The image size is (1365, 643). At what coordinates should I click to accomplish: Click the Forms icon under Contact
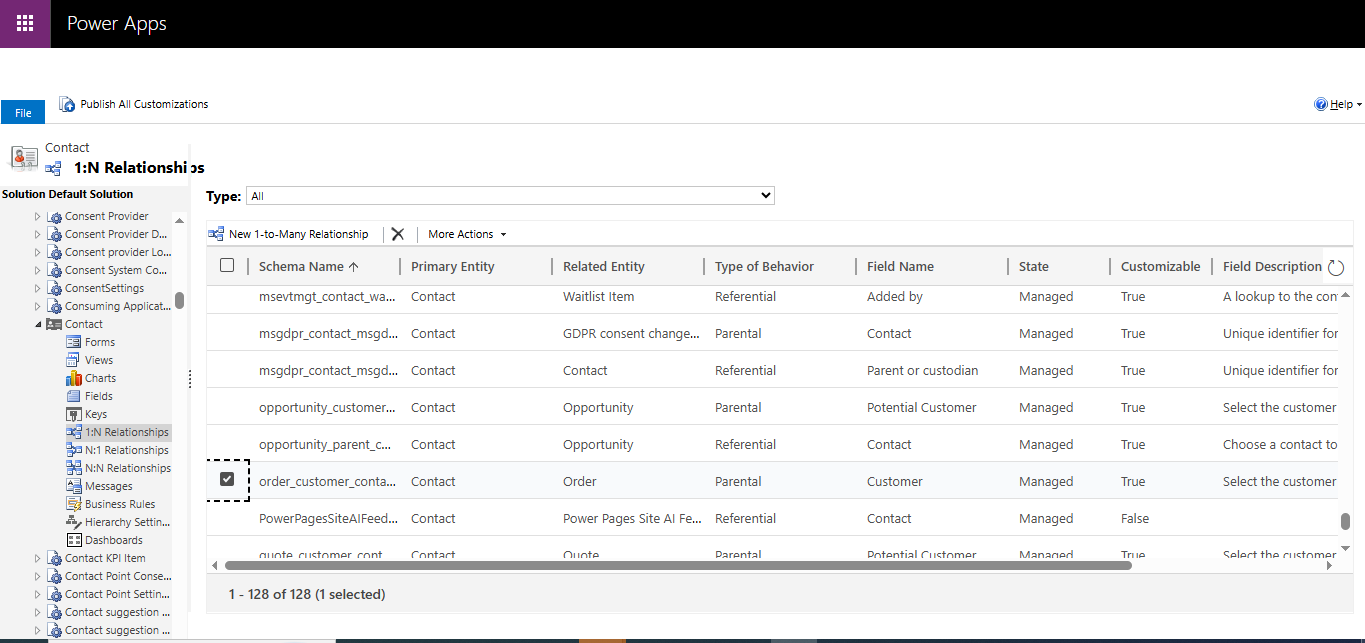click(x=74, y=342)
